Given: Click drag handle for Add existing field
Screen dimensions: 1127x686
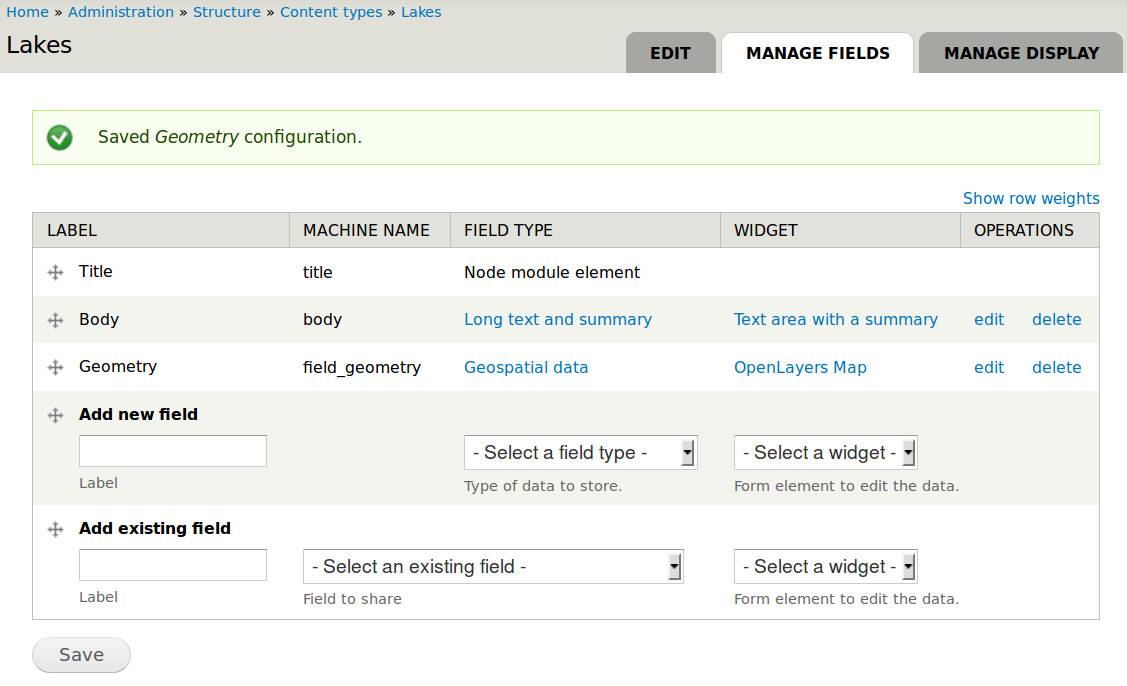Looking at the screenshot, I should coord(56,529).
